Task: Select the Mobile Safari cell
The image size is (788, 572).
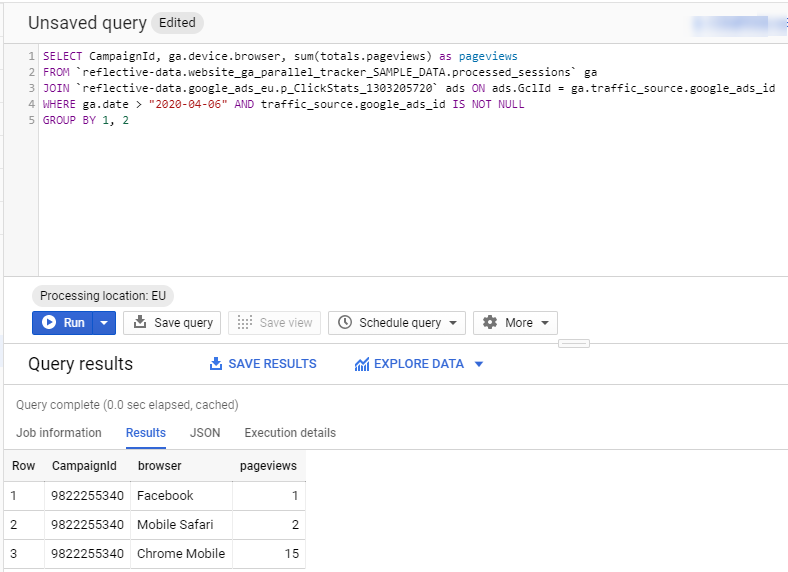Action: coord(181,525)
